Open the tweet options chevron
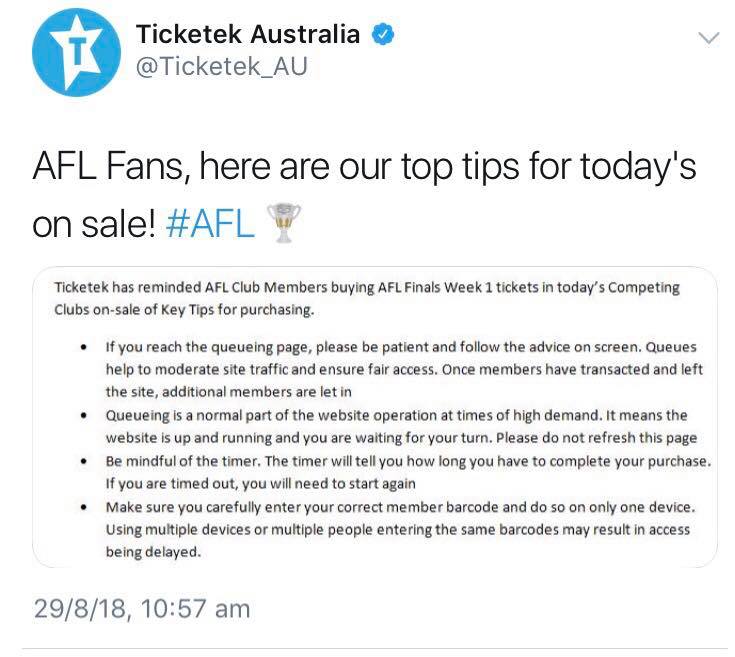 click(707, 39)
